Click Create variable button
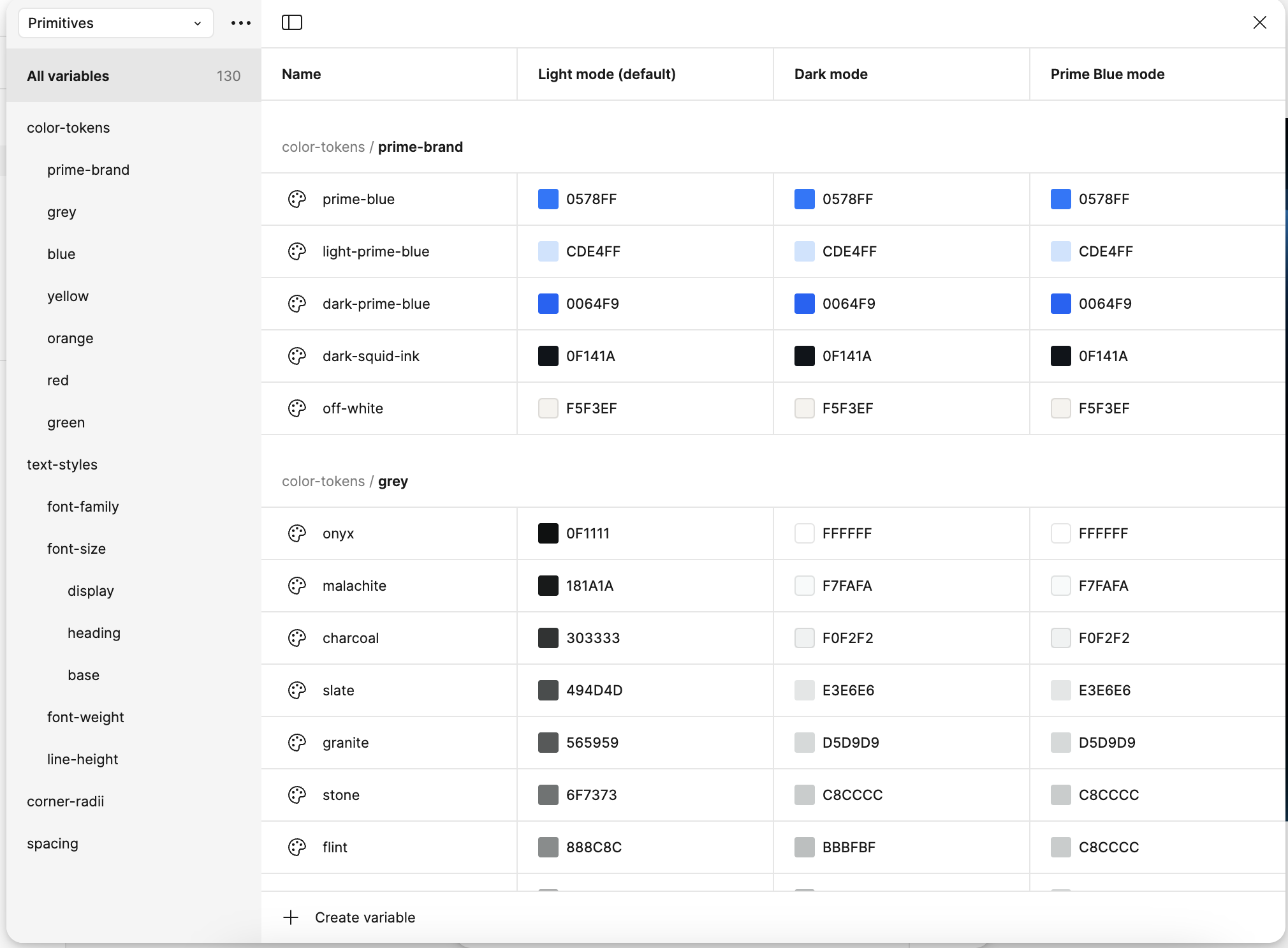 (x=365, y=917)
